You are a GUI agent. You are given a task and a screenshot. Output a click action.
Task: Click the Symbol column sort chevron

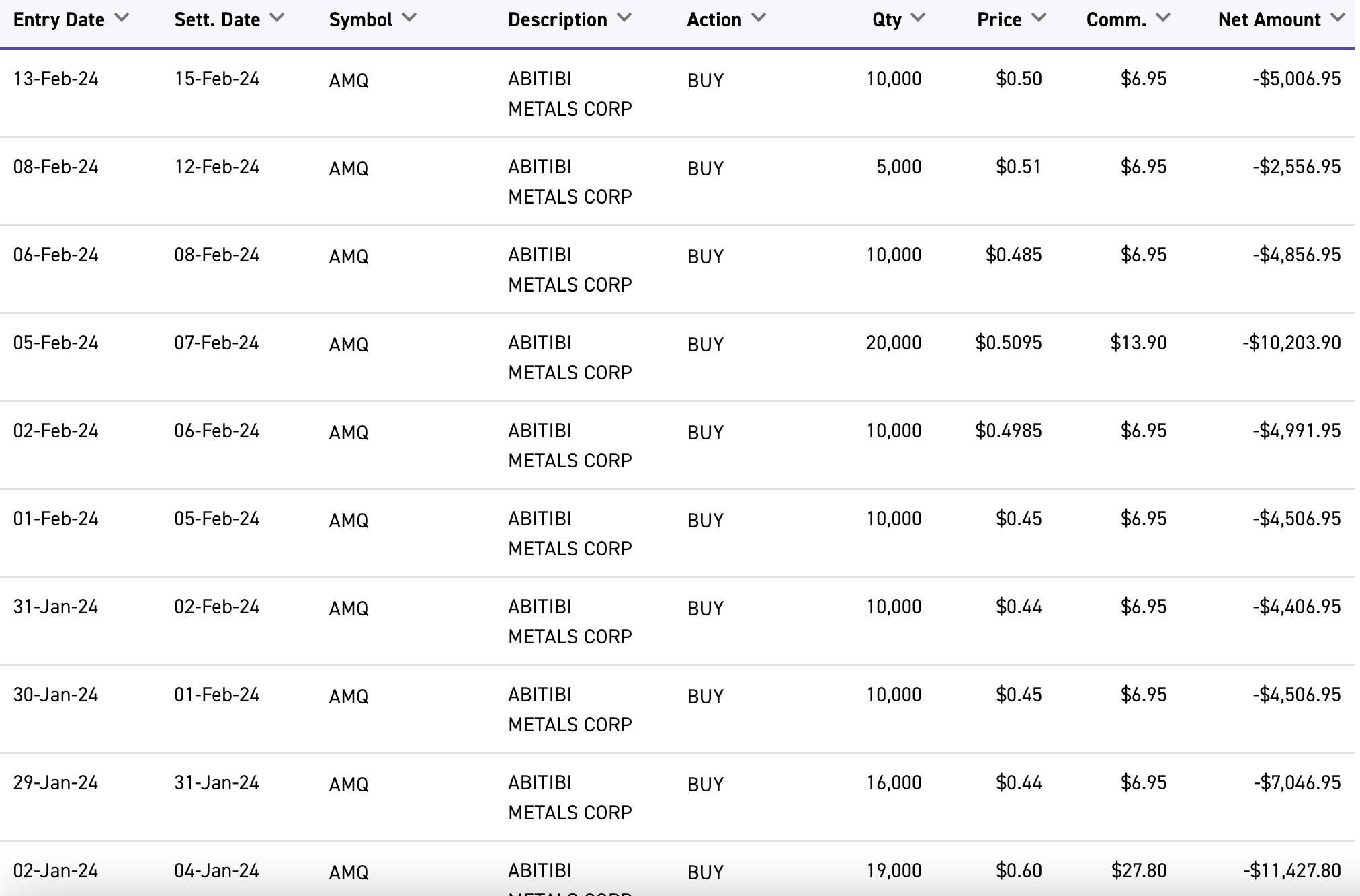pyautogui.click(x=409, y=18)
